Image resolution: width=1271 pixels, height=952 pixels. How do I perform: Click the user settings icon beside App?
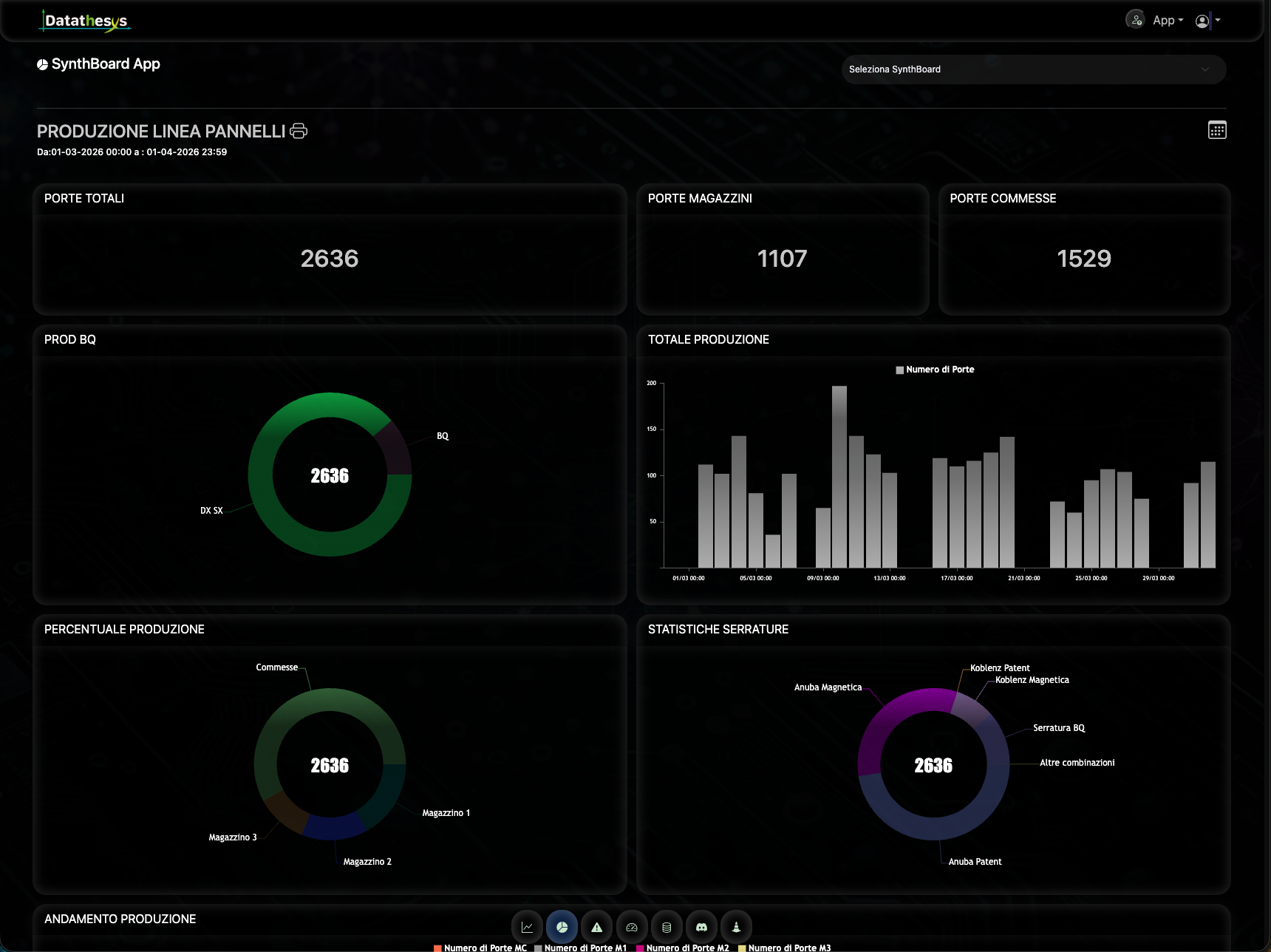click(x=1136, y=20)
